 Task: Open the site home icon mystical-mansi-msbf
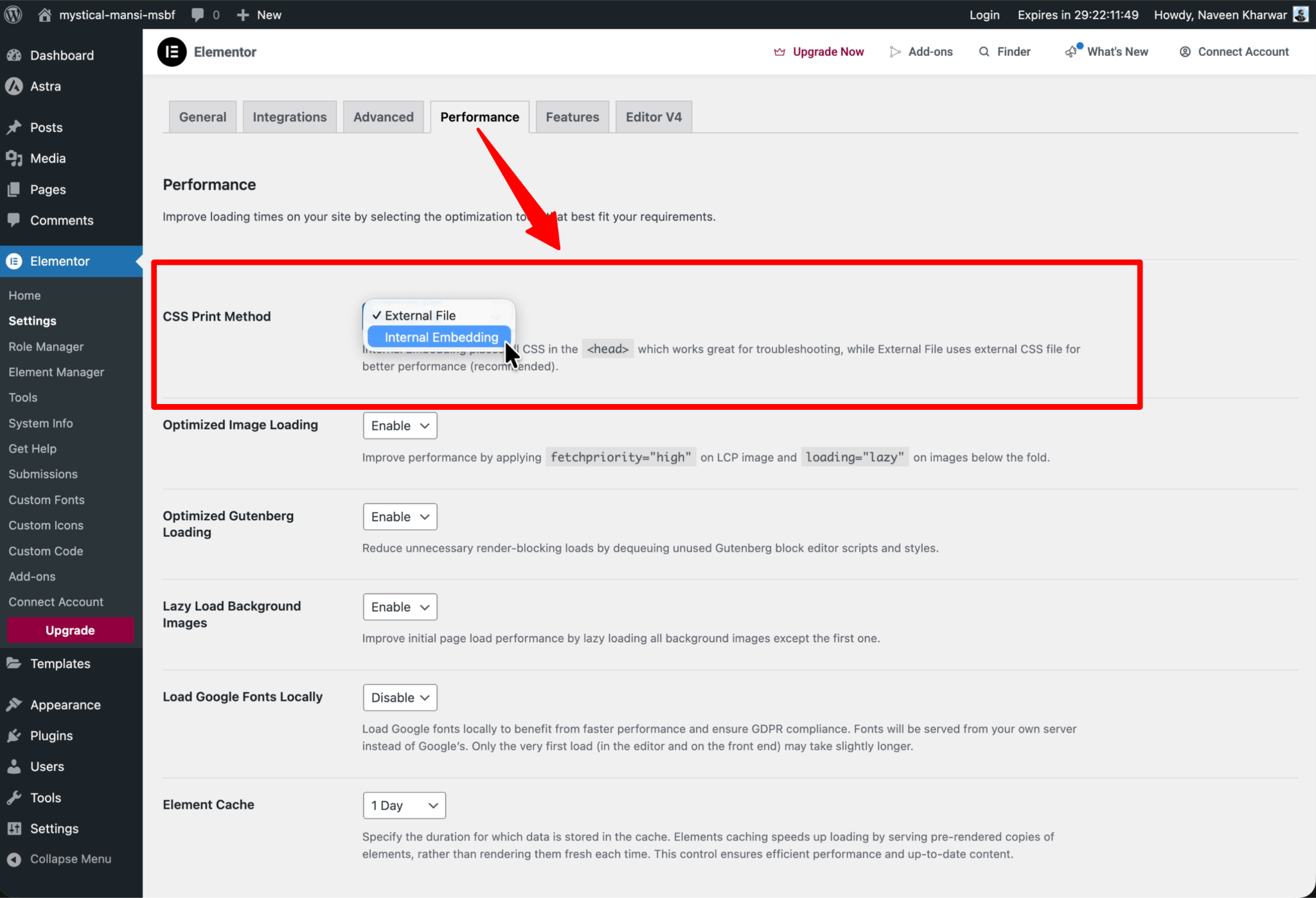tap(44, 14)
